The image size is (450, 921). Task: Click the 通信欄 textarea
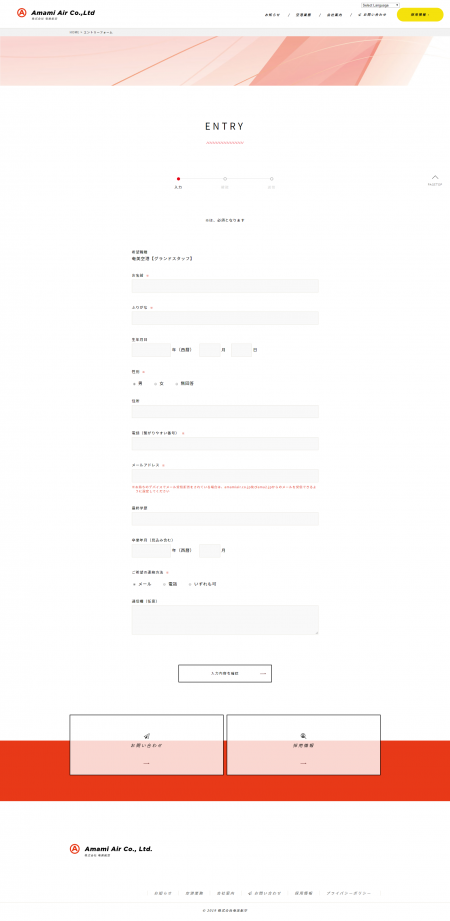225,620
